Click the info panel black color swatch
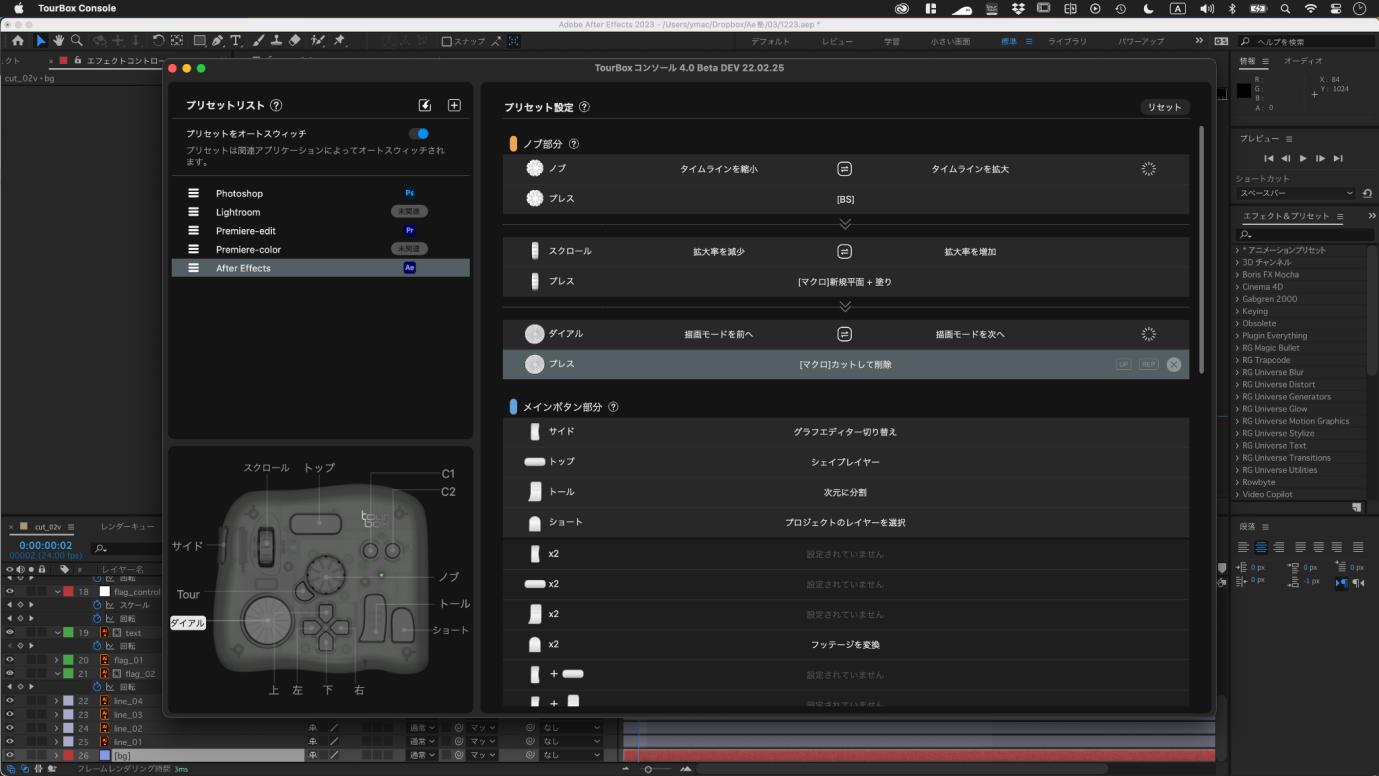The width and height of the screenshot is (1379, 776). [1244, 90]
